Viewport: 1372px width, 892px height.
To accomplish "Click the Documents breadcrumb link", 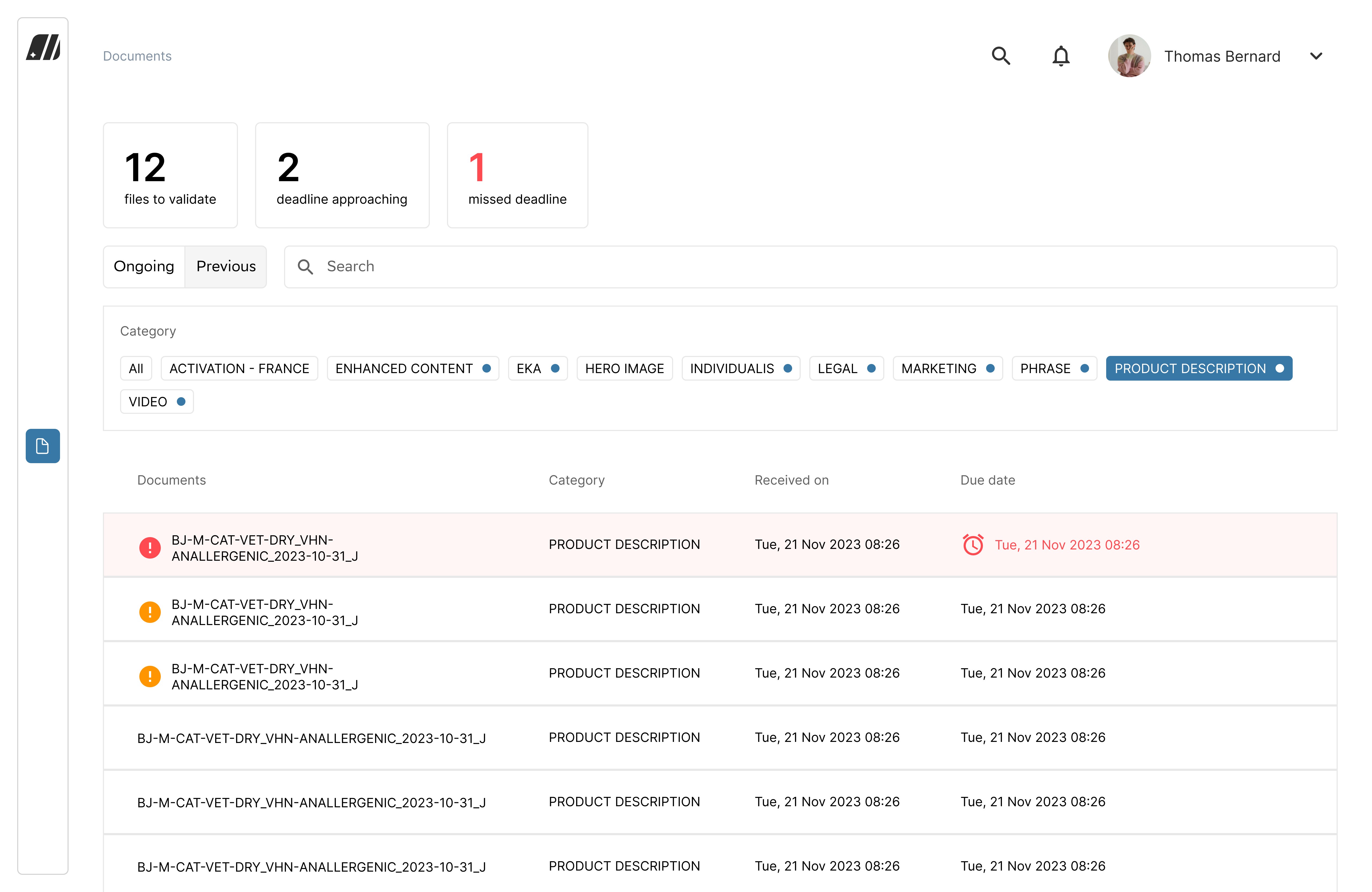I will pos(137,56).
